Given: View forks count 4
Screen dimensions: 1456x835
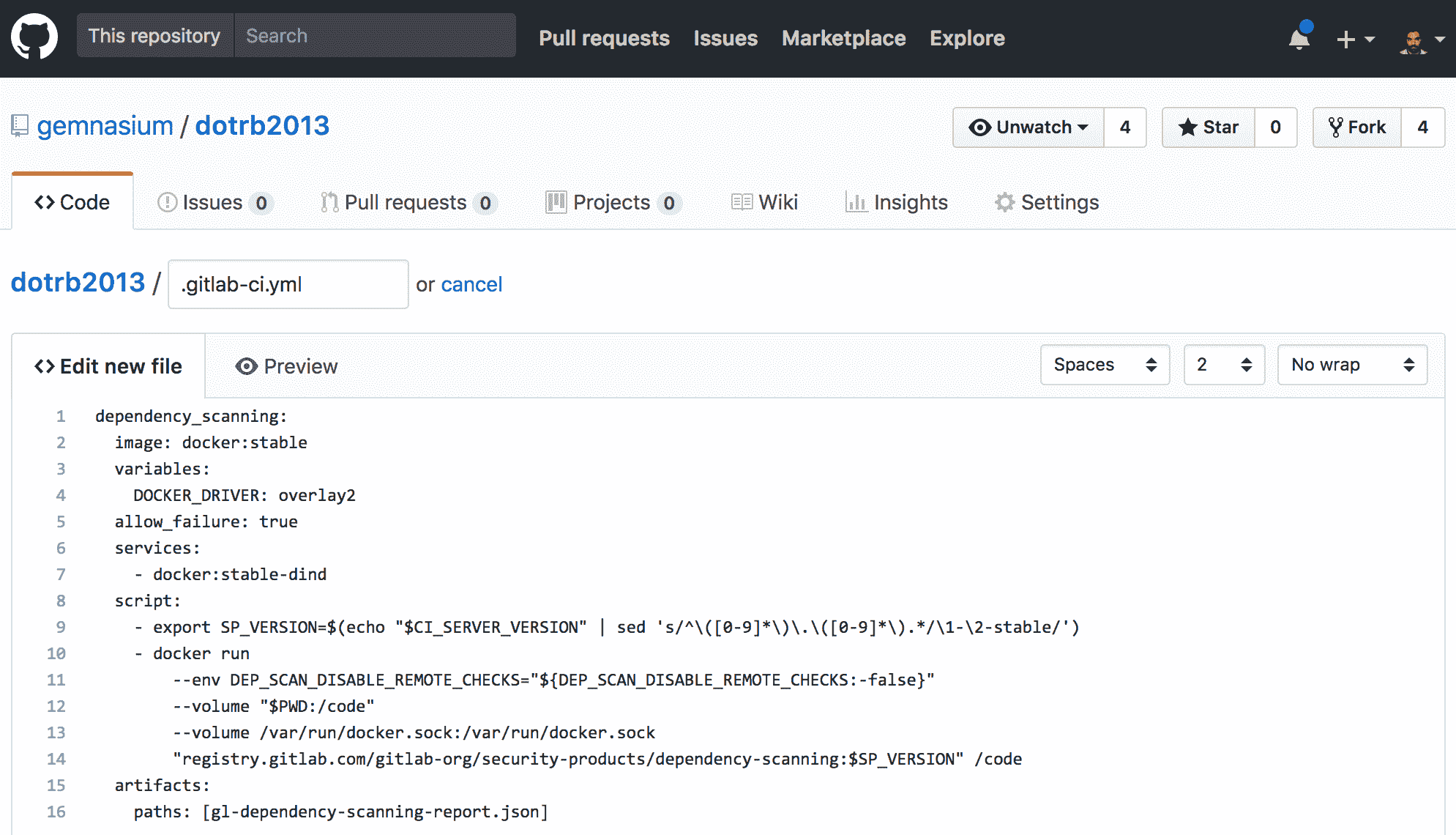Looking at the screenshot, I should click(1423, 127).
